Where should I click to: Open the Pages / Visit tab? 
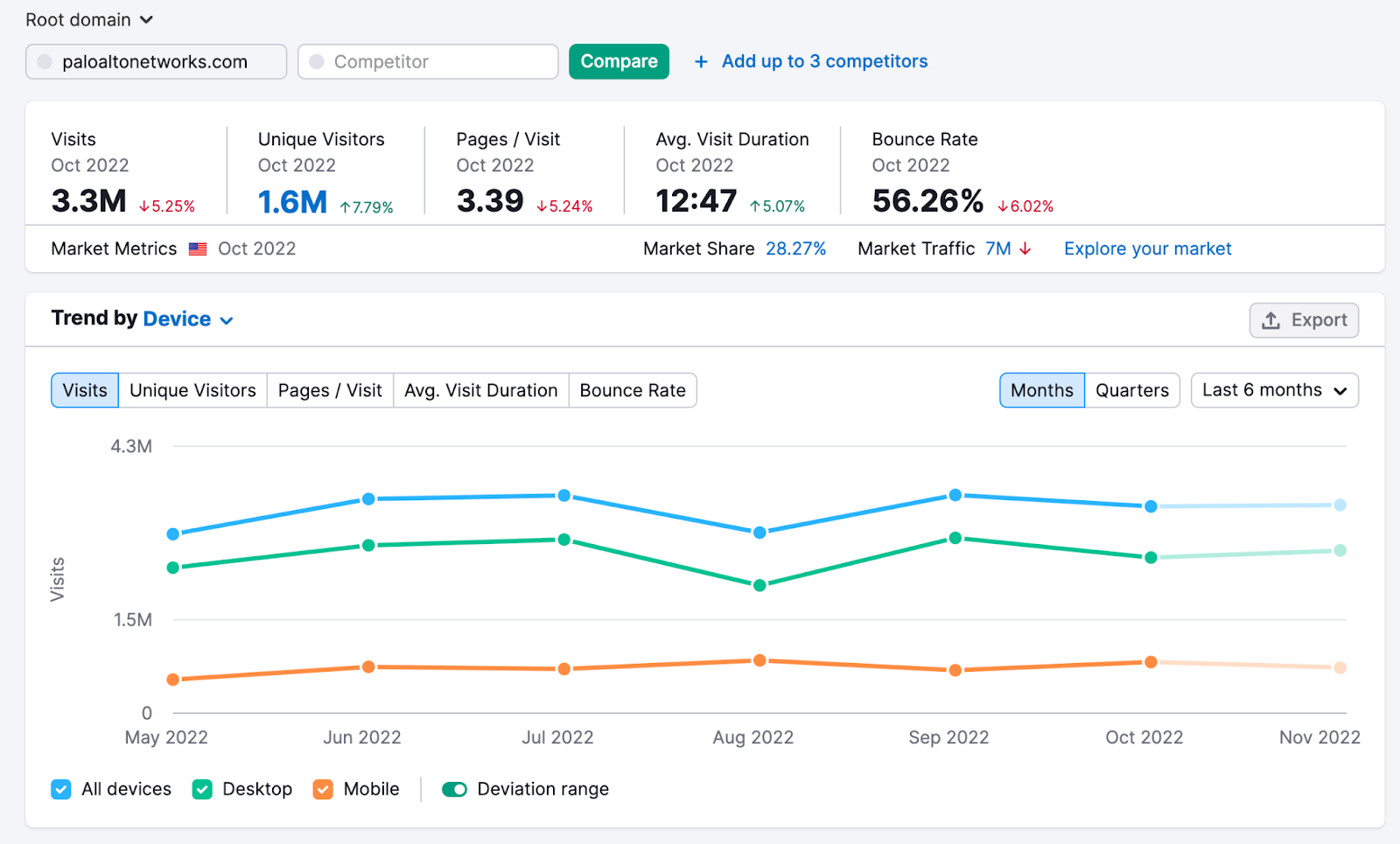pos(330,390)
